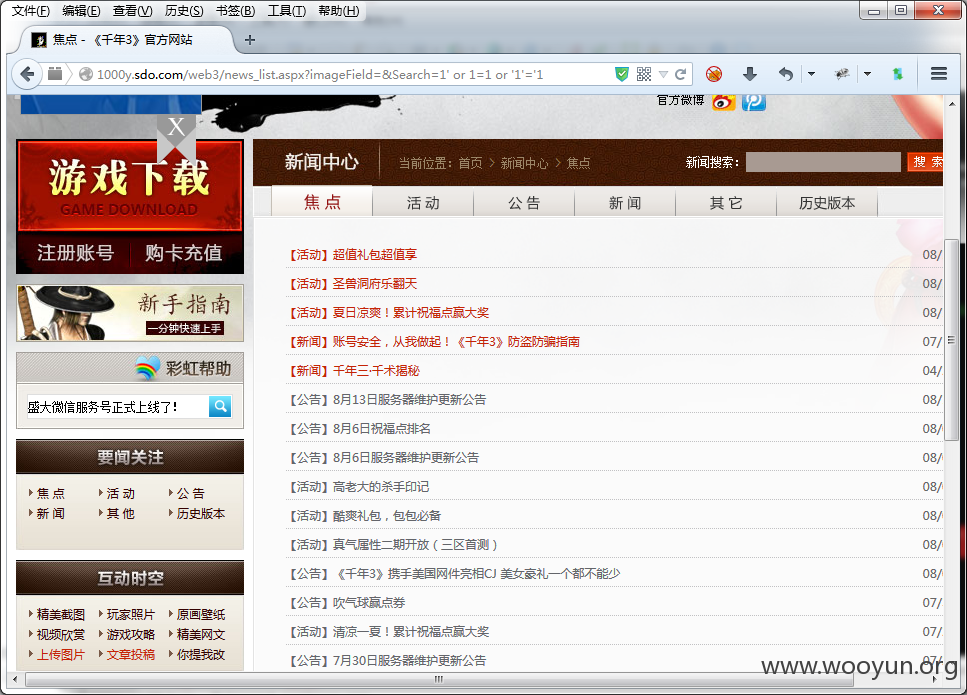Open the 历史(S) menu

[x=184, y=10]
